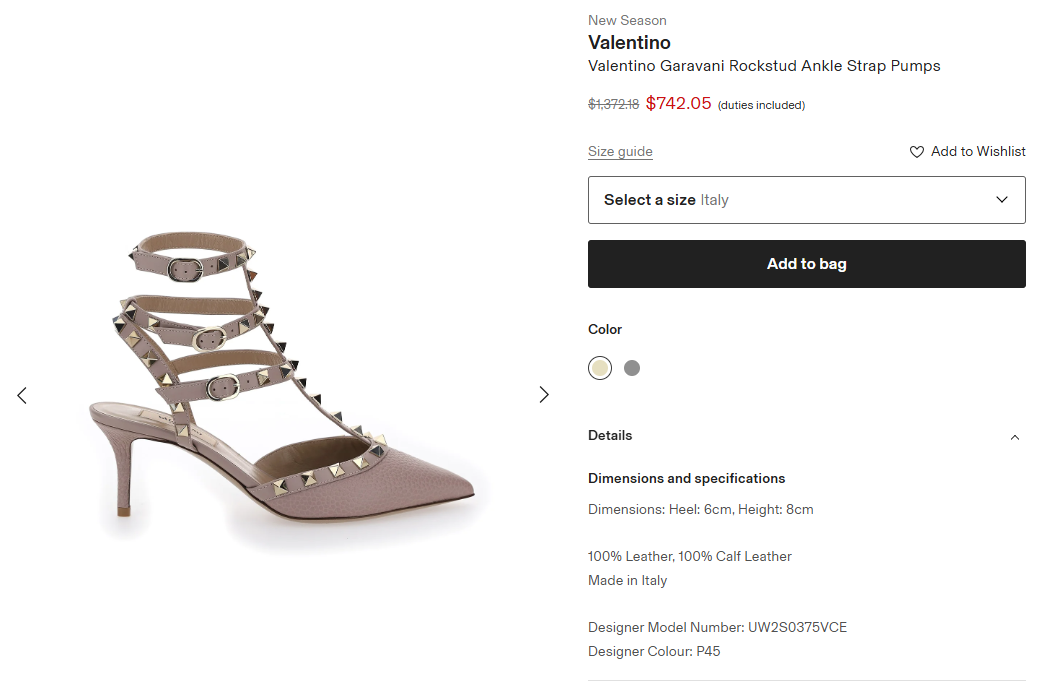This screenshot has height=690, width=1042.
Task: Click the New Season label
Action: 627,20
